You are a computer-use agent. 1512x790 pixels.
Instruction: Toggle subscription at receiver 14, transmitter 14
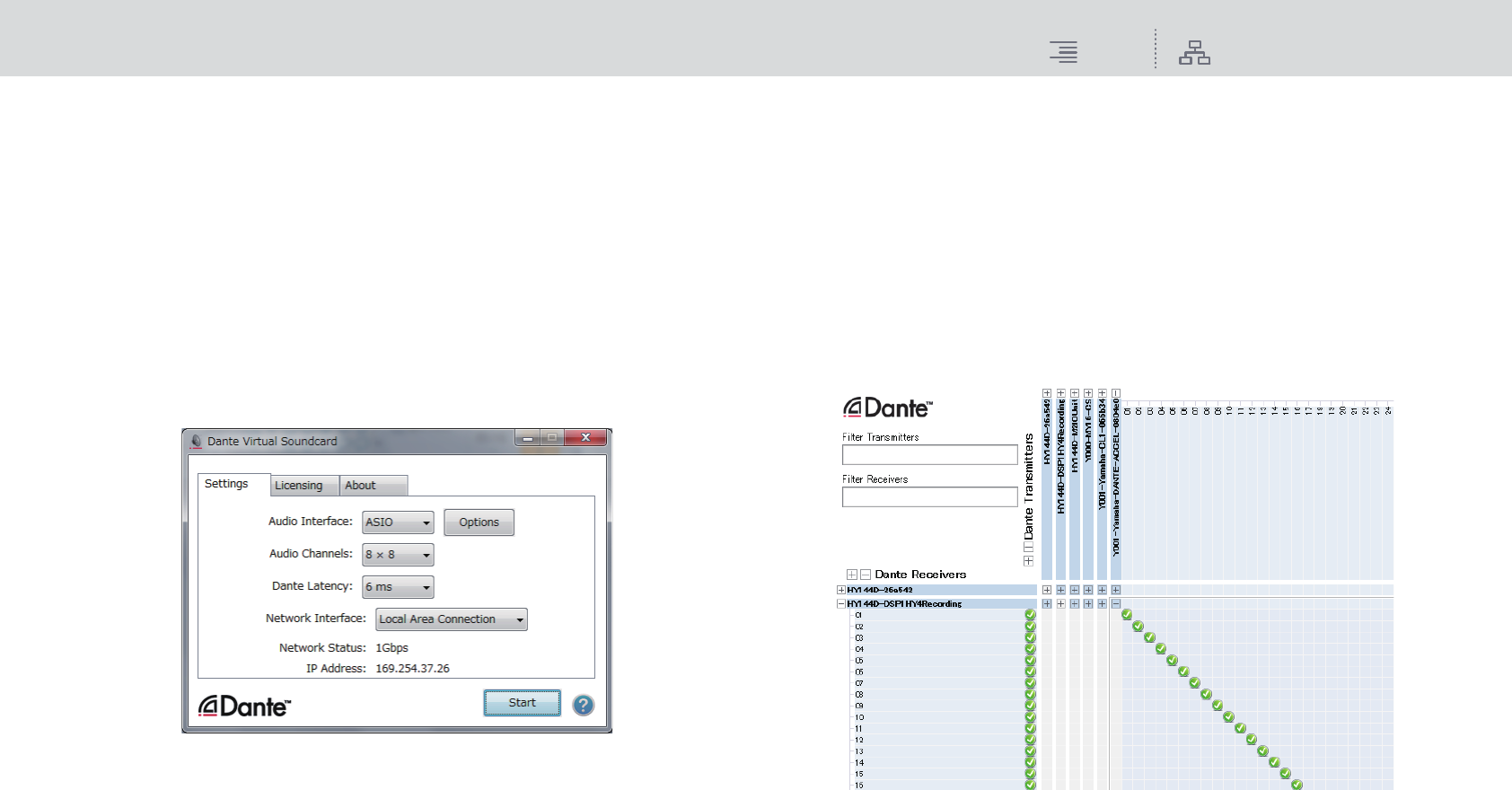tap(1274, 762)
